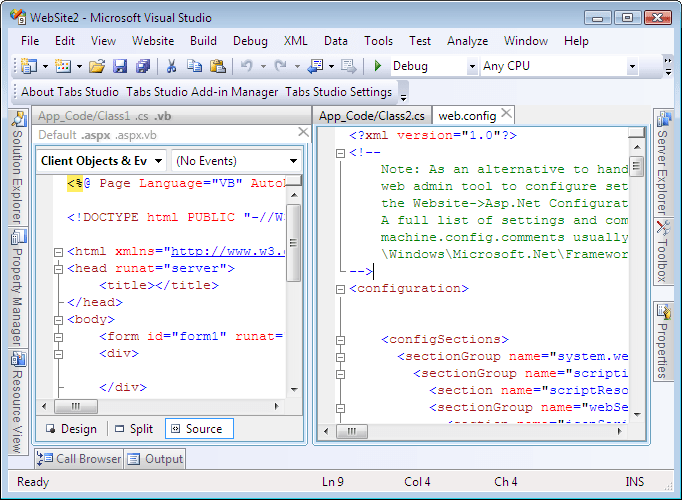Click the Copy icon

pos(194,66)
